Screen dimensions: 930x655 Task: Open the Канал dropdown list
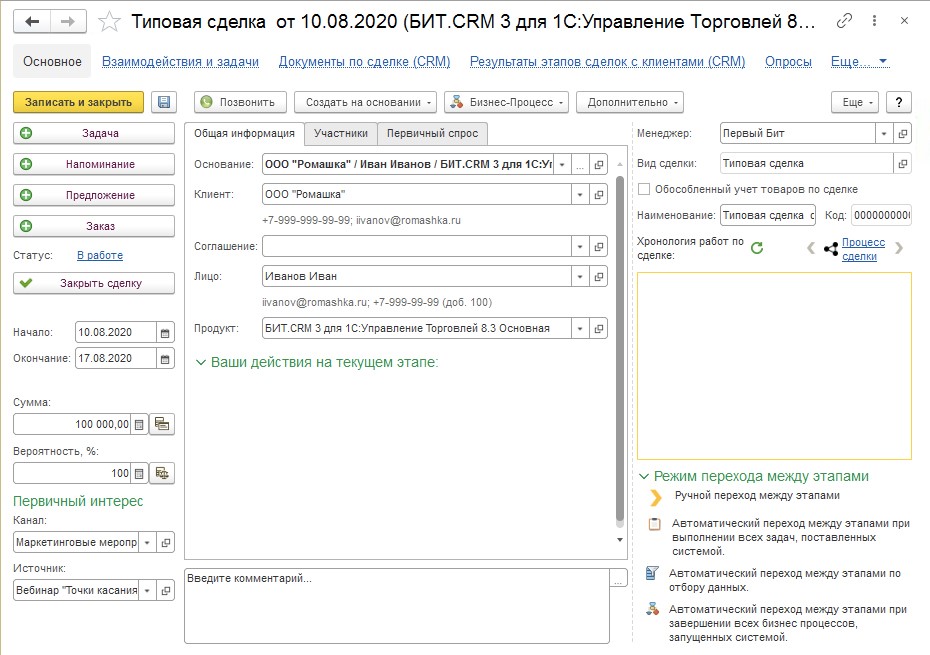(148, 542)
